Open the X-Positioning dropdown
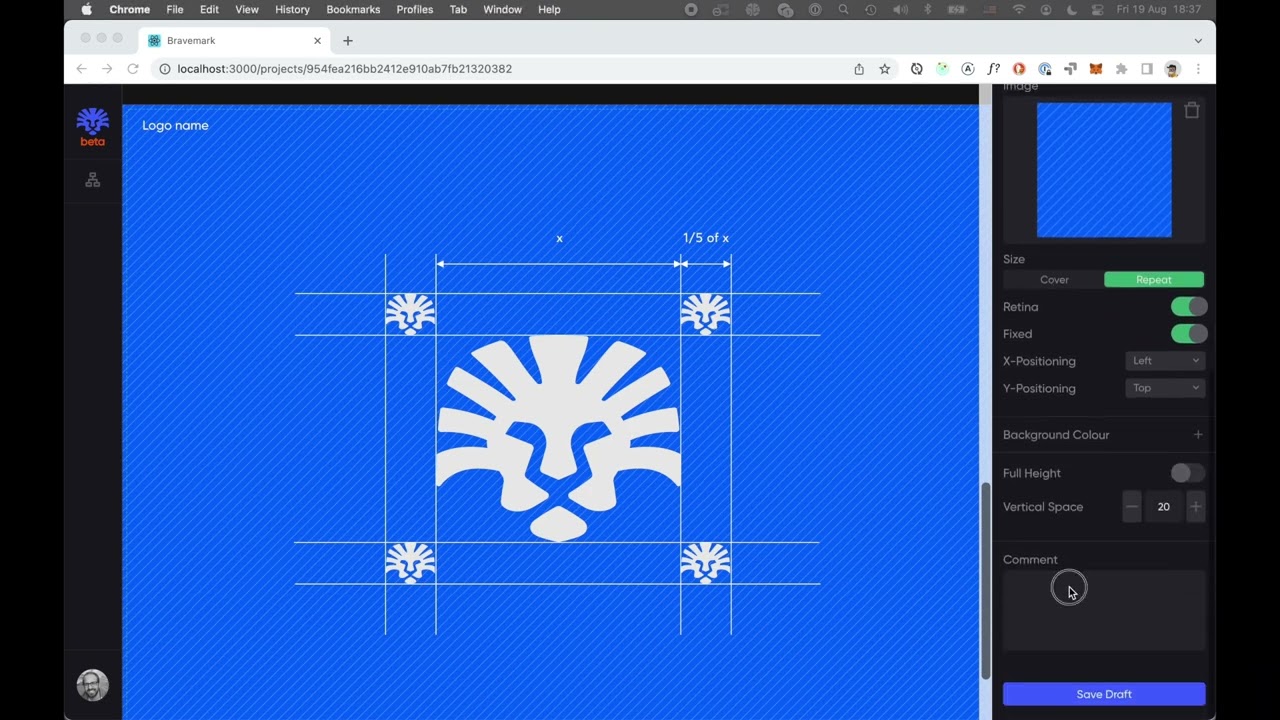 pos(1165,361)
